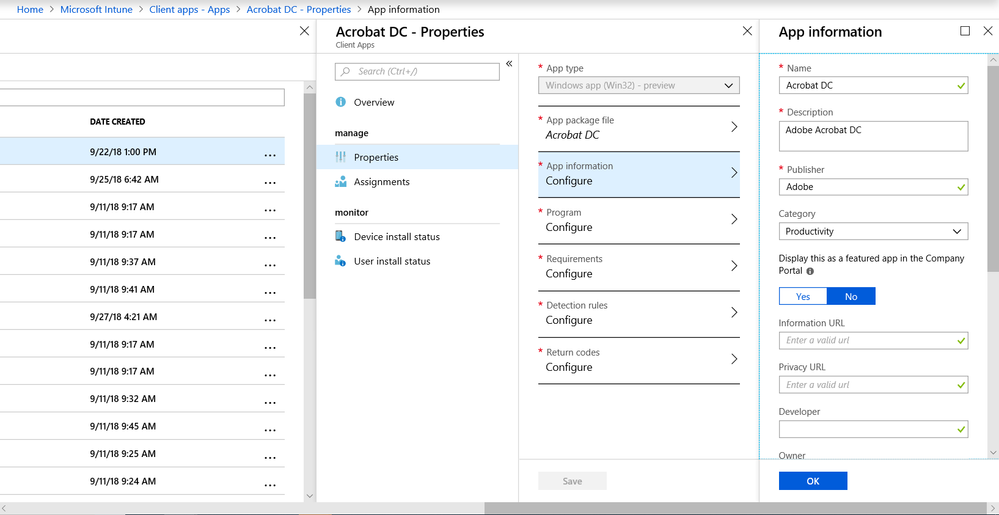Collapse the menu with double-chevron icon
The image size is (999, 515).
pos(509,63)
